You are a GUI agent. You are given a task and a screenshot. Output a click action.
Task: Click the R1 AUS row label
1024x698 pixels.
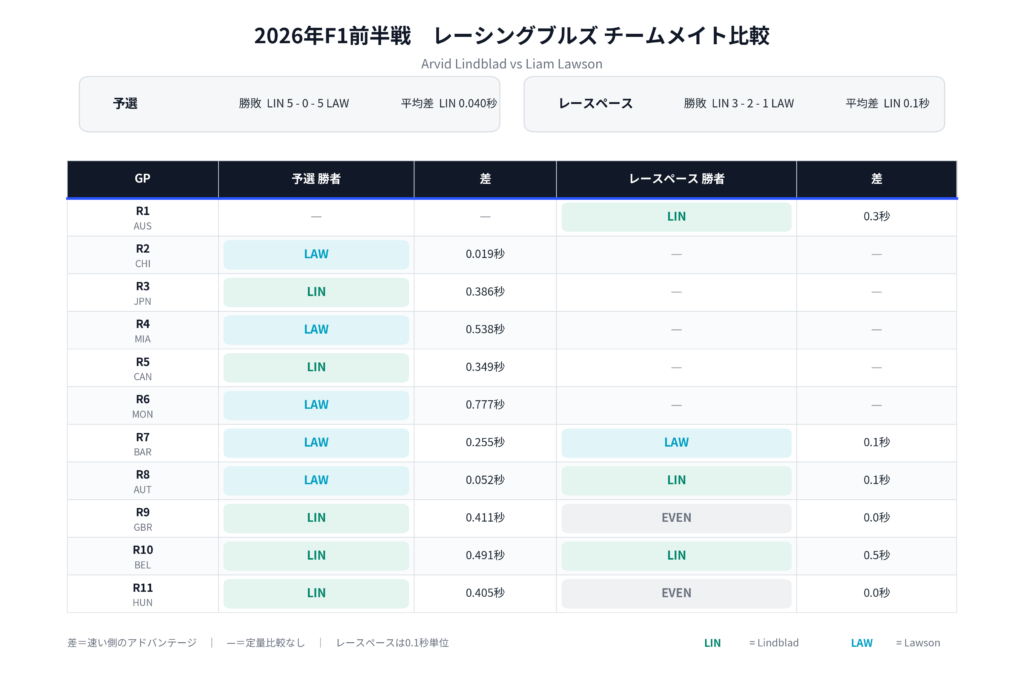click(142, 218)
